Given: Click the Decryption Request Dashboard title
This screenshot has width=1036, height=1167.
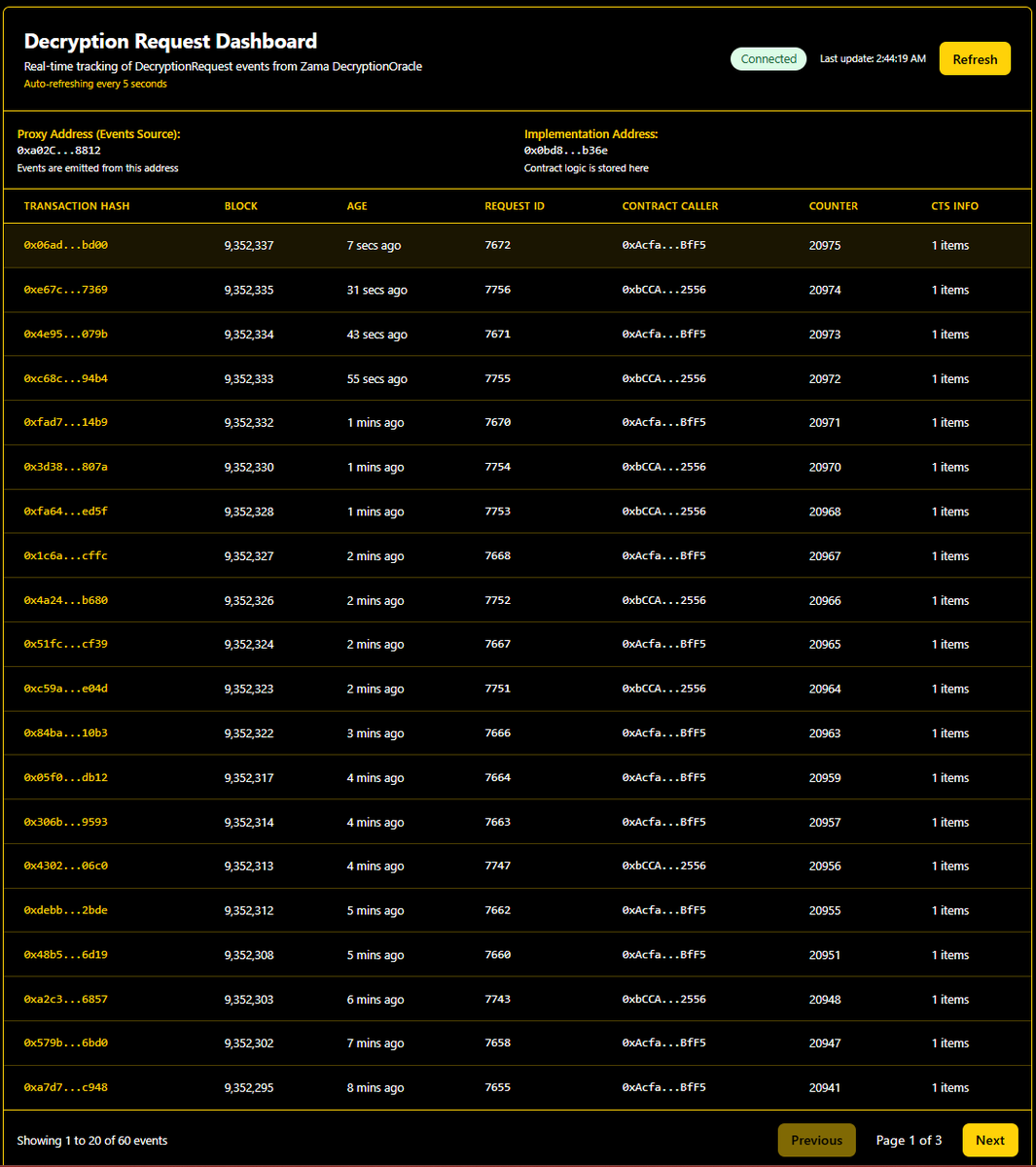Looking at the screenshot, I should pyautogui.click(x=170, y=41).
